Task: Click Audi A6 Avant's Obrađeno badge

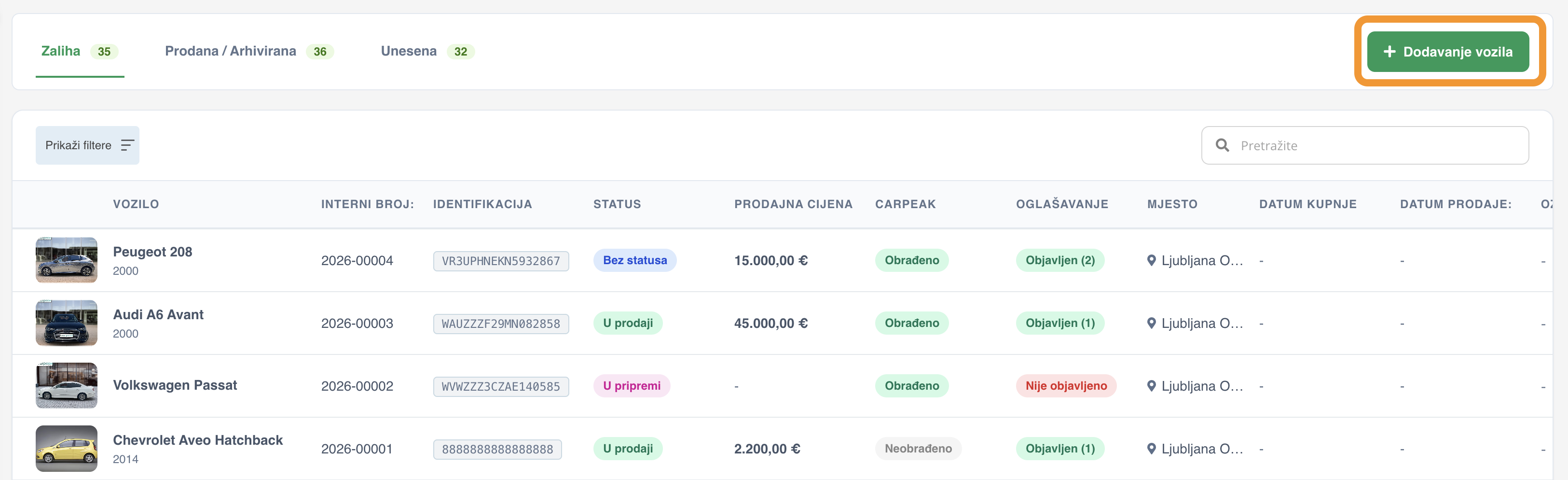Action: [912, 323]
